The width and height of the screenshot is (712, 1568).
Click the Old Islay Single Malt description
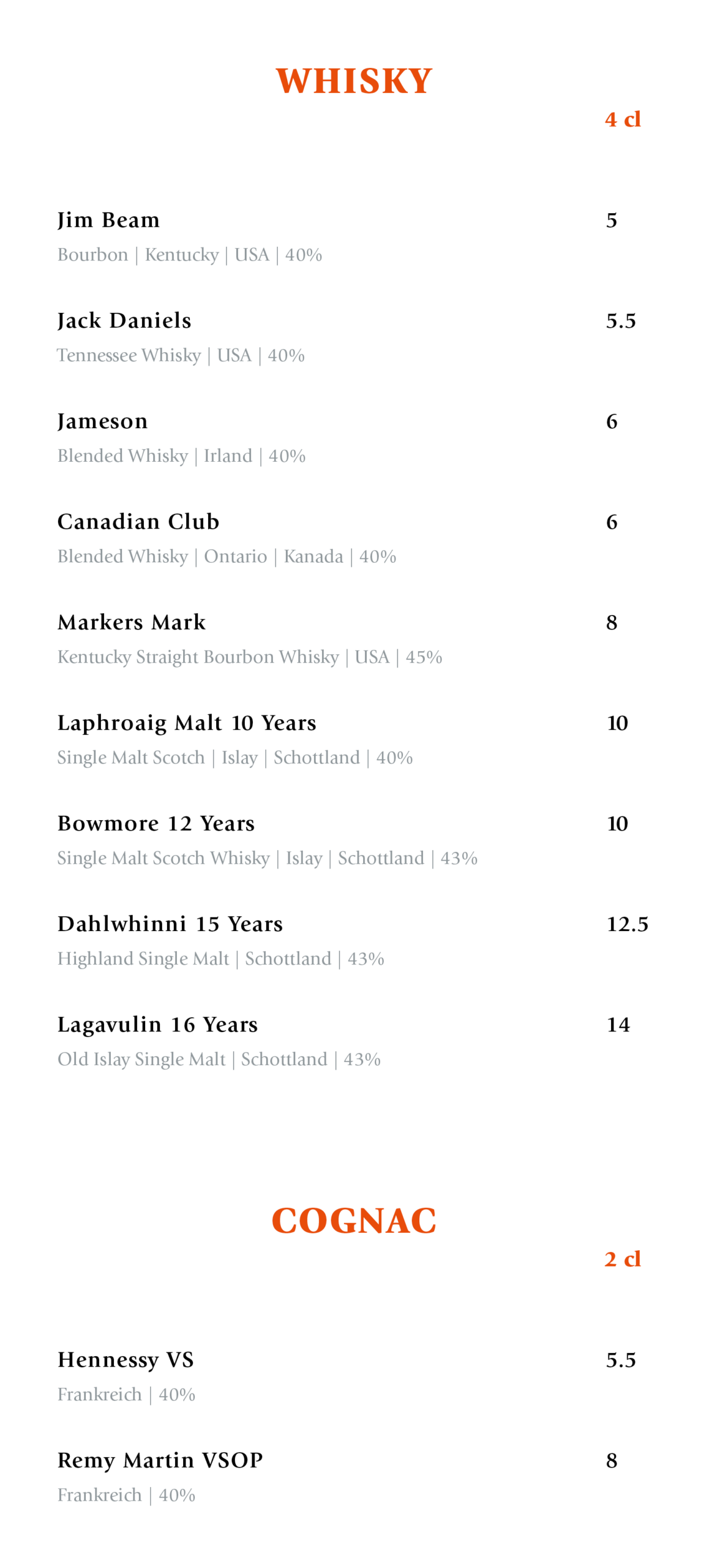(141, 1059)
